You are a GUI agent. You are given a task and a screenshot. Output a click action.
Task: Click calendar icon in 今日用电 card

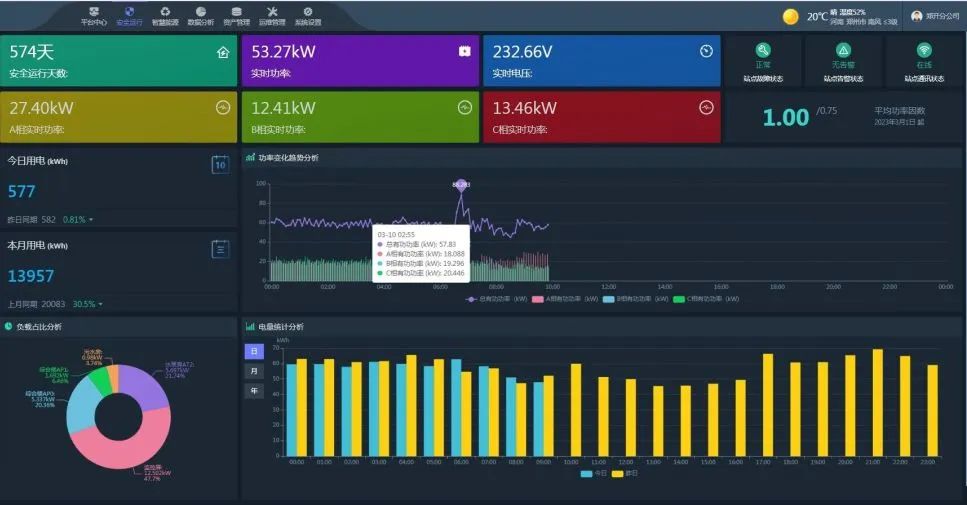click(x=220, y=165)
